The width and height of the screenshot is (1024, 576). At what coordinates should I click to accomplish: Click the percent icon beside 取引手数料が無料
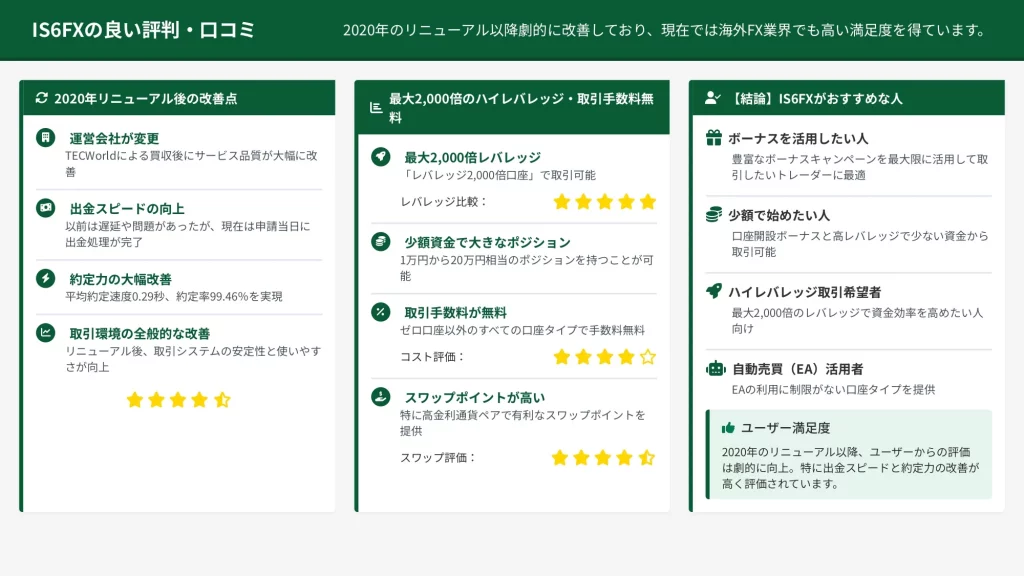tap(380, 311)
